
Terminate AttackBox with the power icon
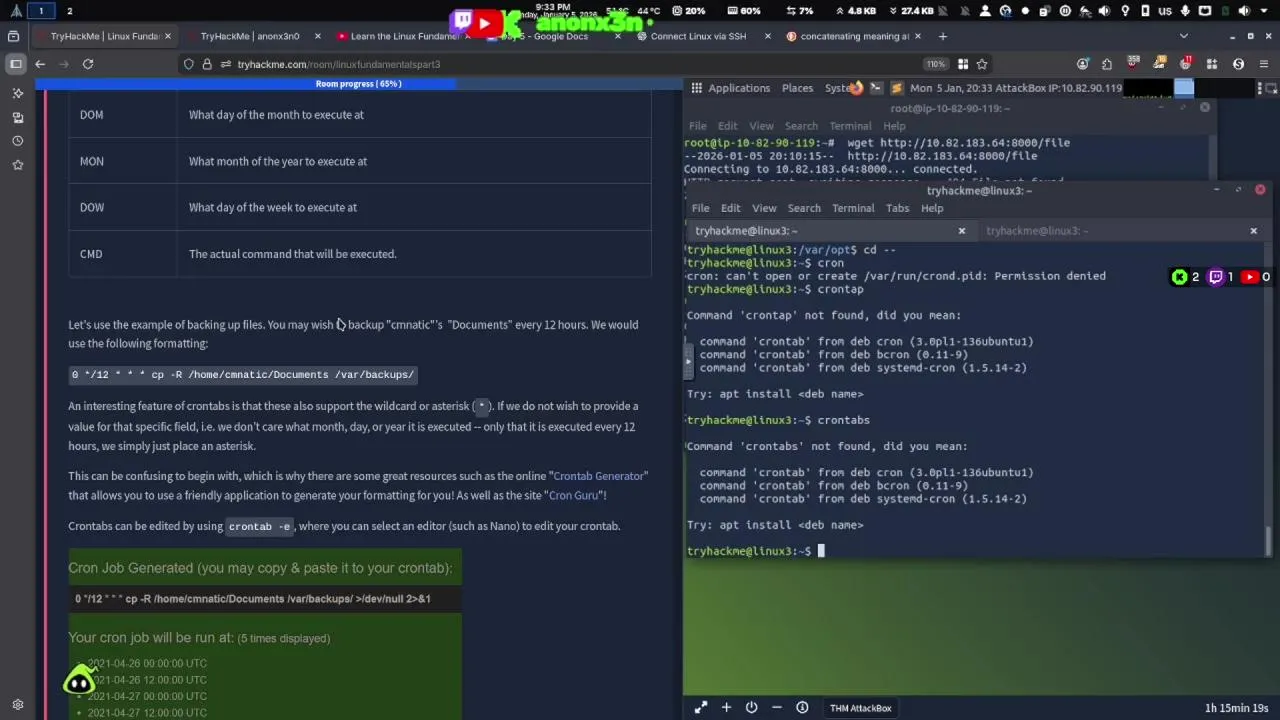[751, 708]
